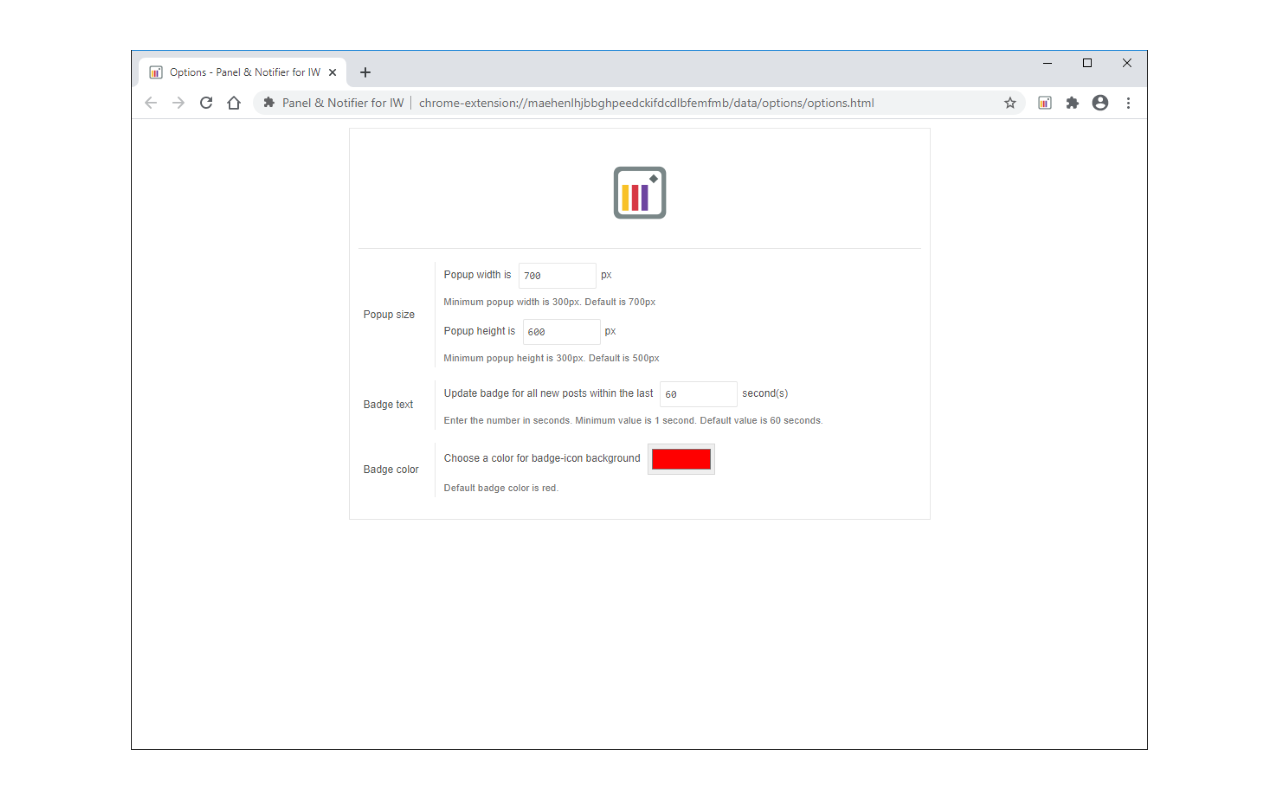Click the 'Badge color' section label
The image size is (1280, 800).
tap(391, 469)
